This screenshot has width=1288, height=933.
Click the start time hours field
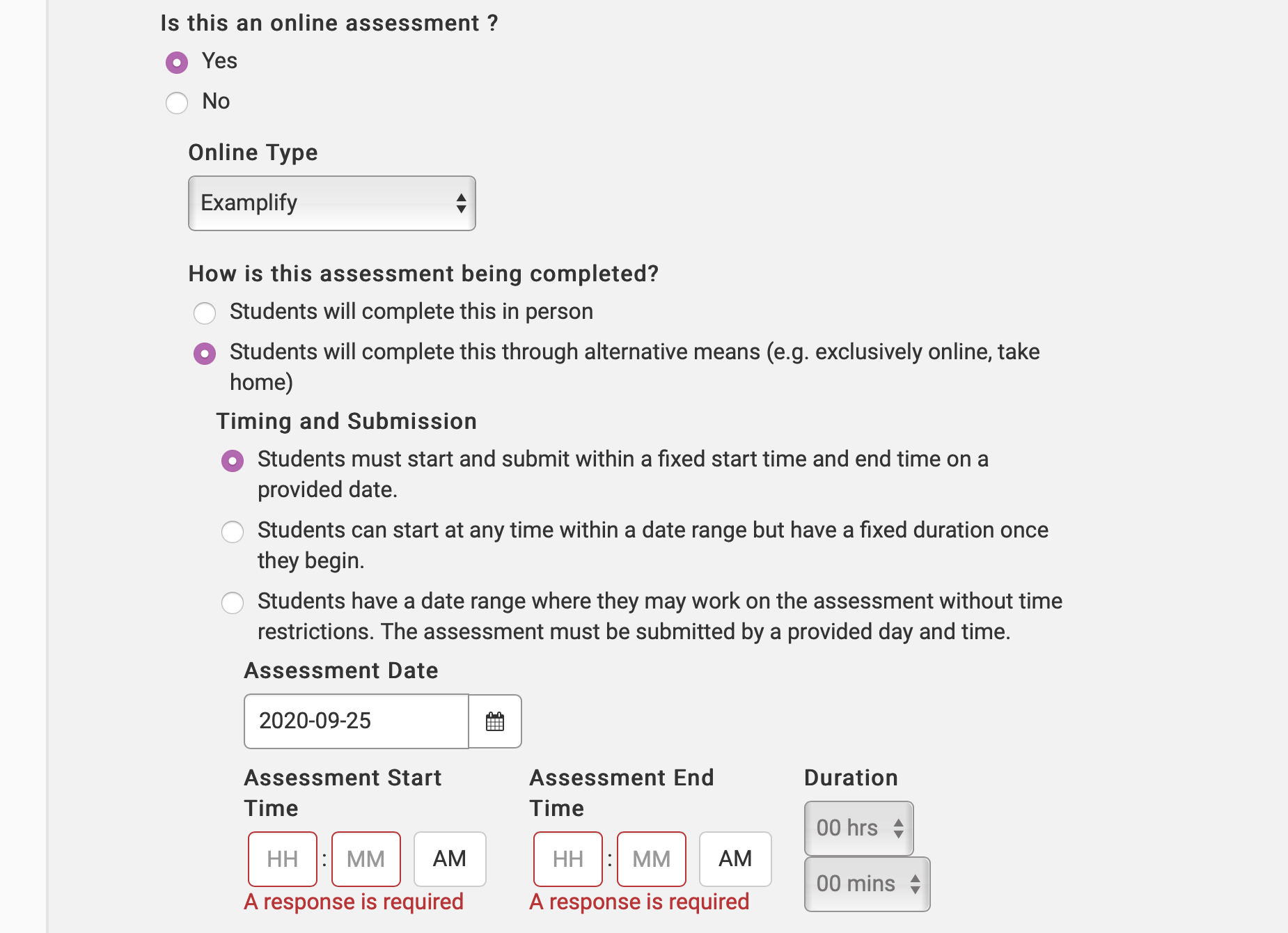(x=283, y=859)
